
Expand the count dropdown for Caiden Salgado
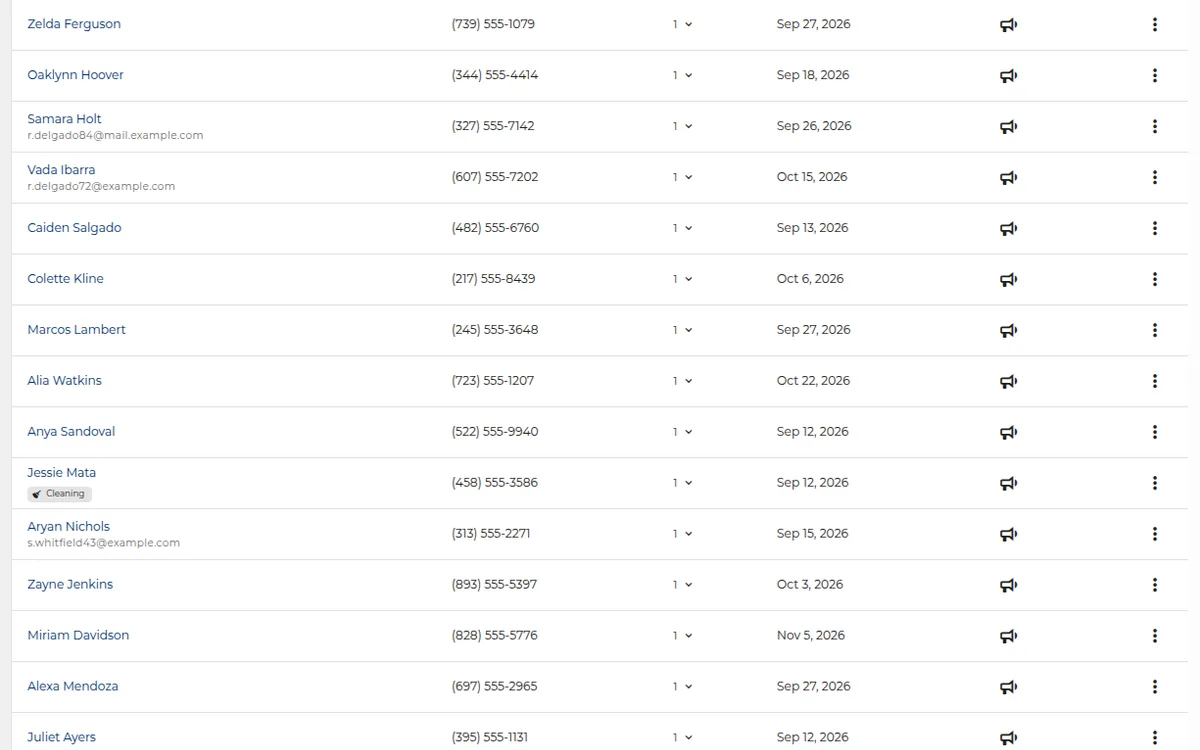(x=682, y=228)
